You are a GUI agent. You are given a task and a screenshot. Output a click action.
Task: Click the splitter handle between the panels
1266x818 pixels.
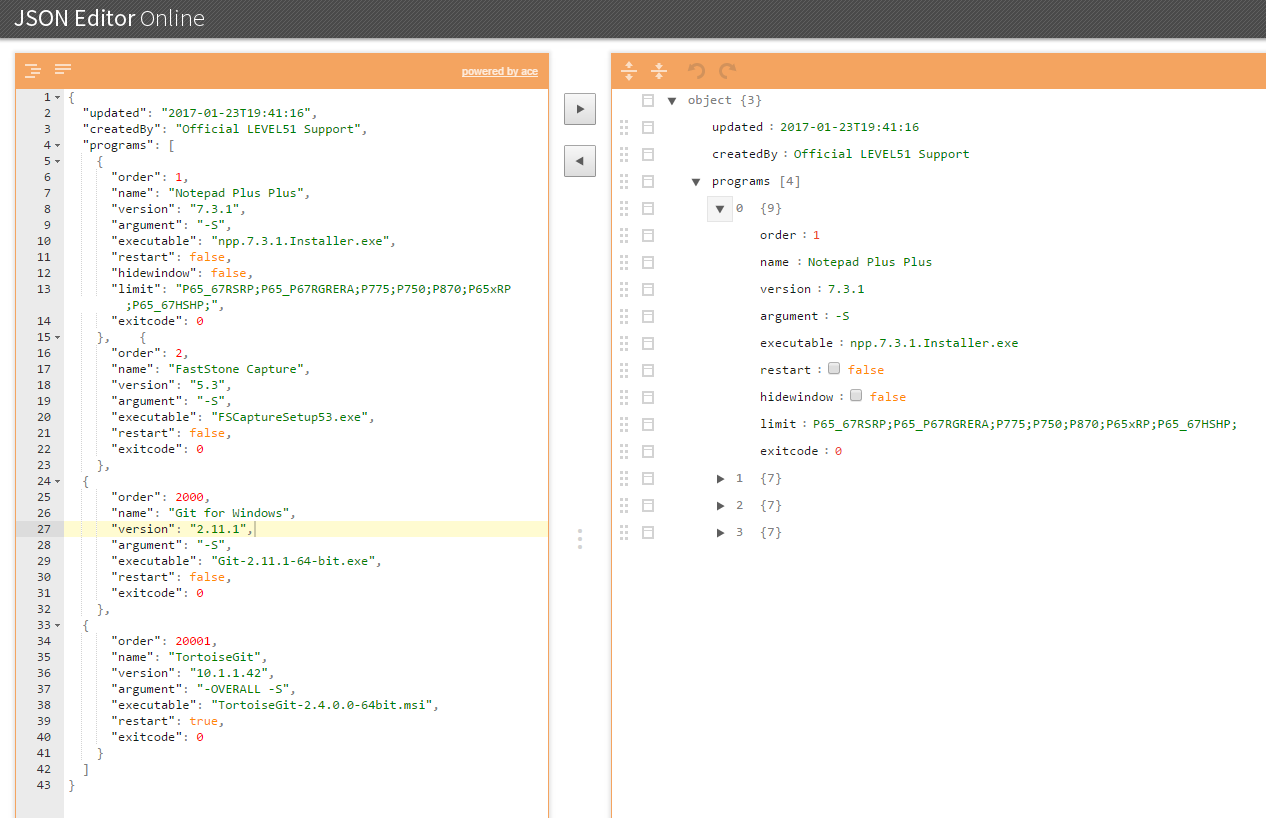[x=580, y=539]
